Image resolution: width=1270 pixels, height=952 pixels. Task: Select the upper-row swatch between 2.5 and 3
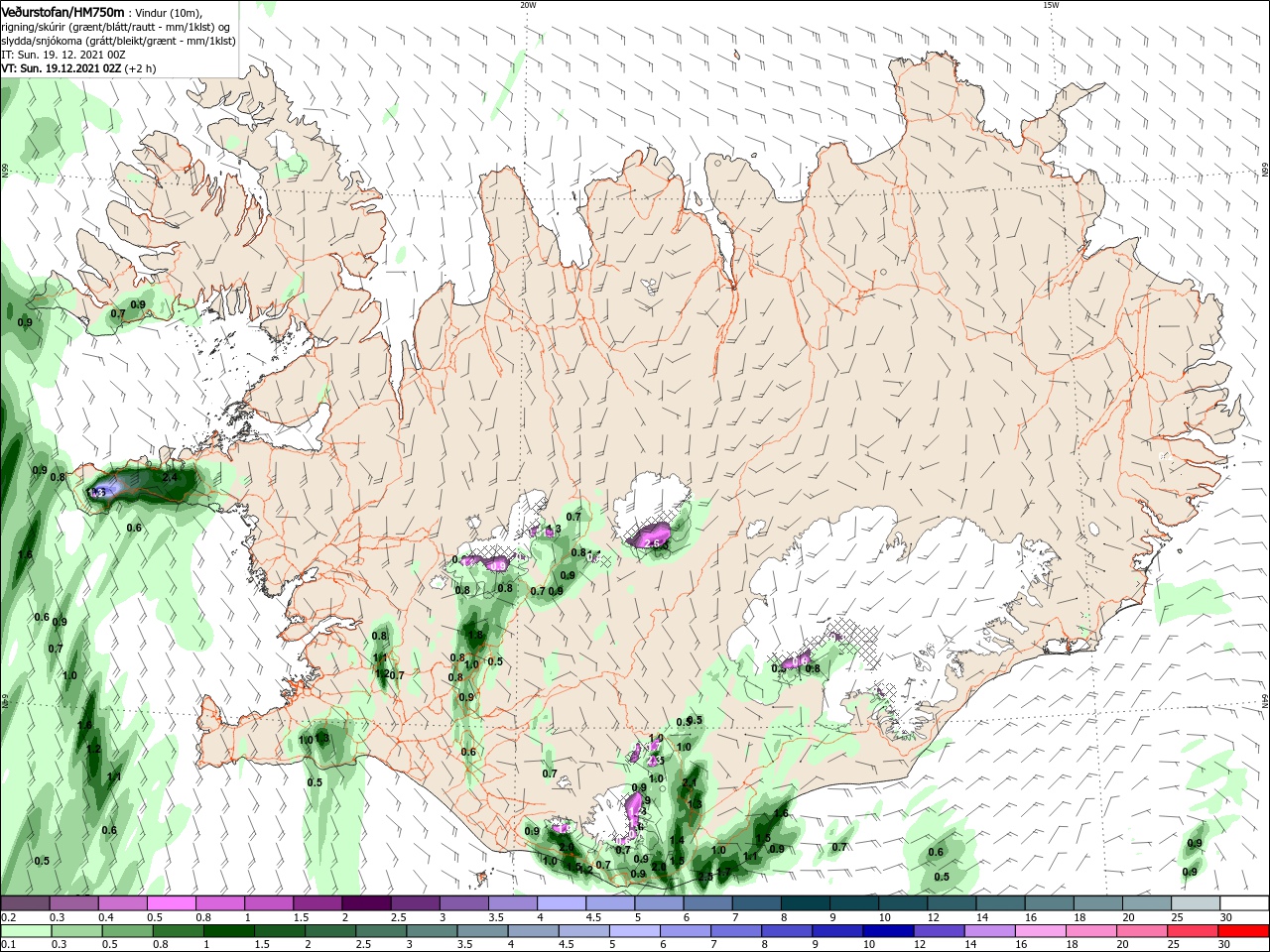coord(414,903)
